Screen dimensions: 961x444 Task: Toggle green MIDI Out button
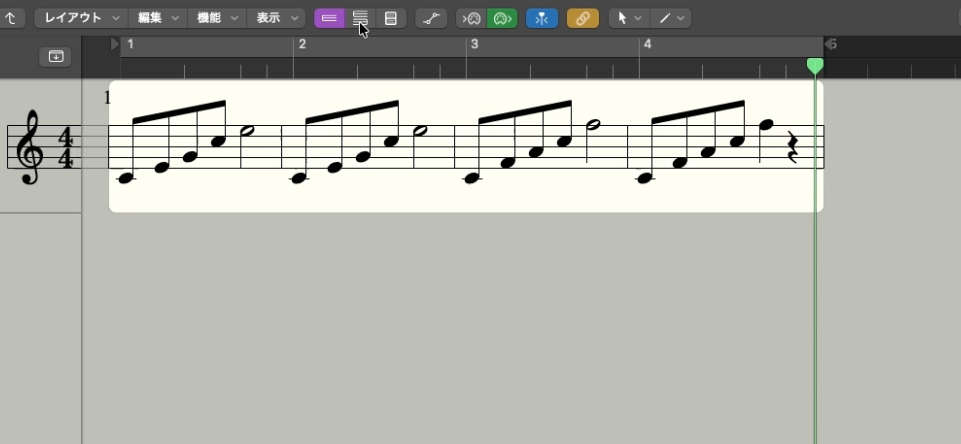(x=502, y=18)
